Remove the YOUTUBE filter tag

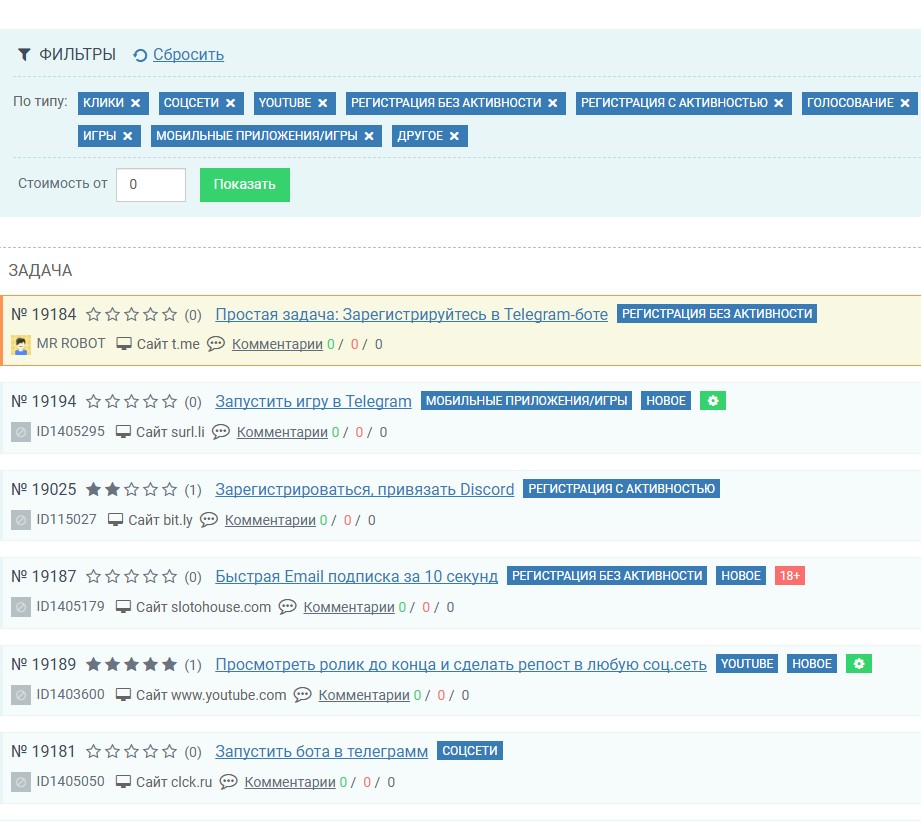(323, 103)
